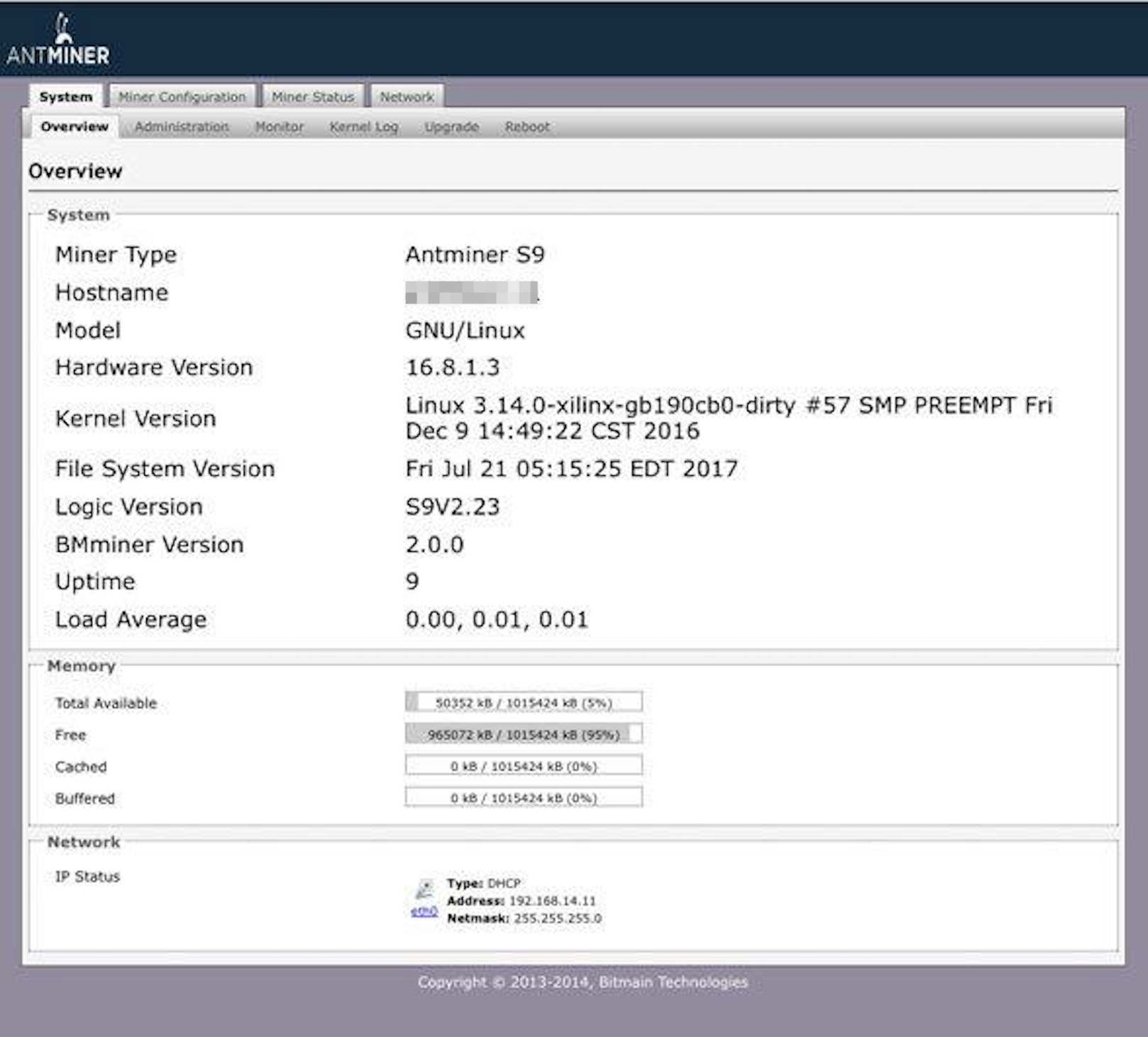The image size is (1148, 1037).
Task: Click the eth0 network interface icon
Action: point(424,890)
